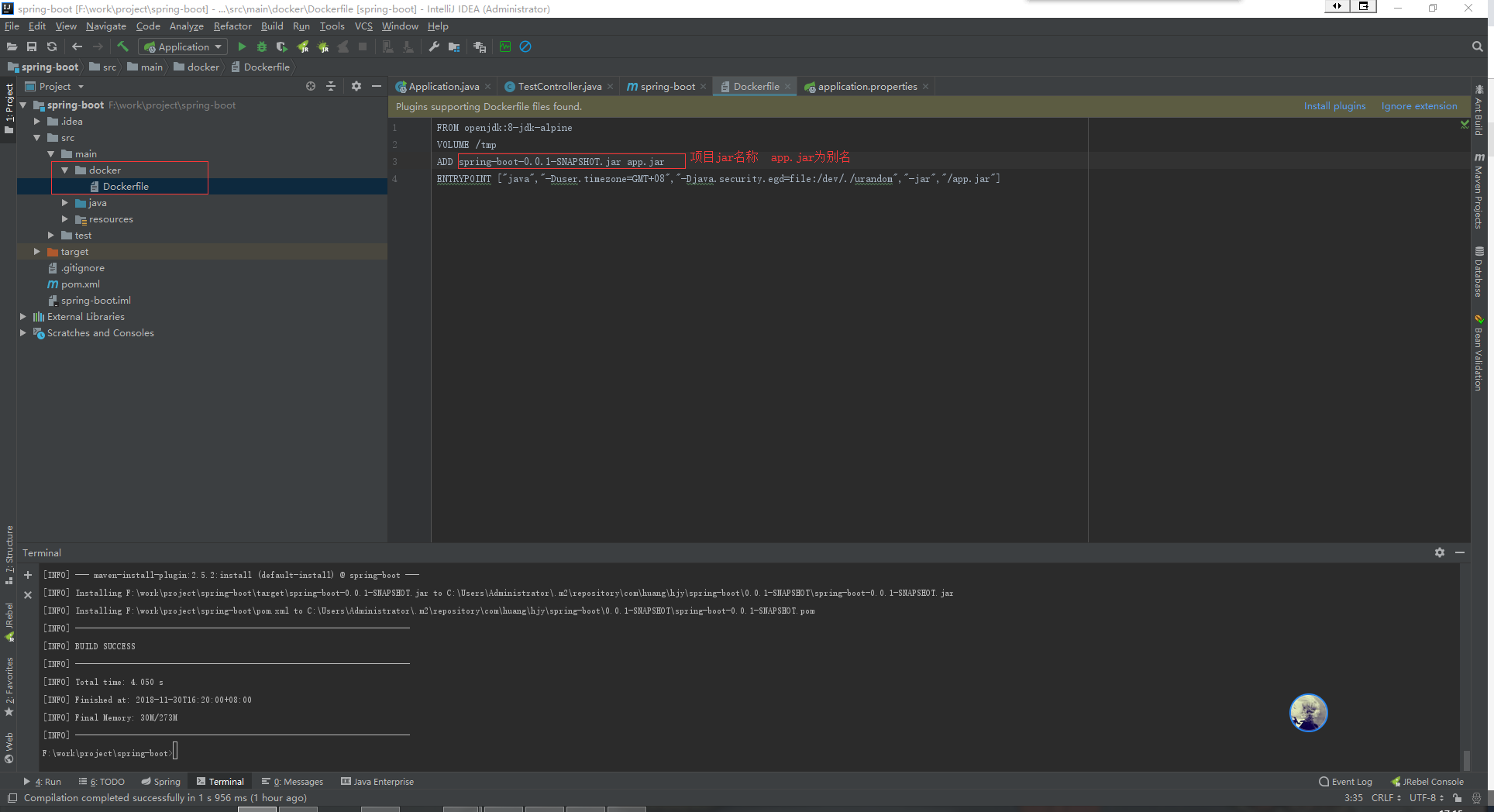
Task: Expand Scratches and Consoles node
Action: (23, 333)
